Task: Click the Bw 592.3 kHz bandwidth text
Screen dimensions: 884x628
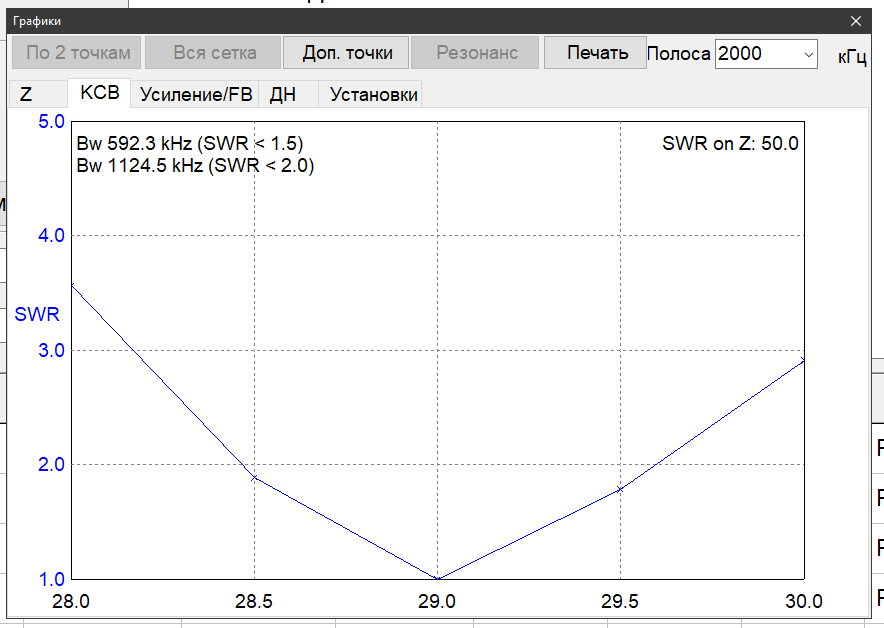Action: (189, 143)
